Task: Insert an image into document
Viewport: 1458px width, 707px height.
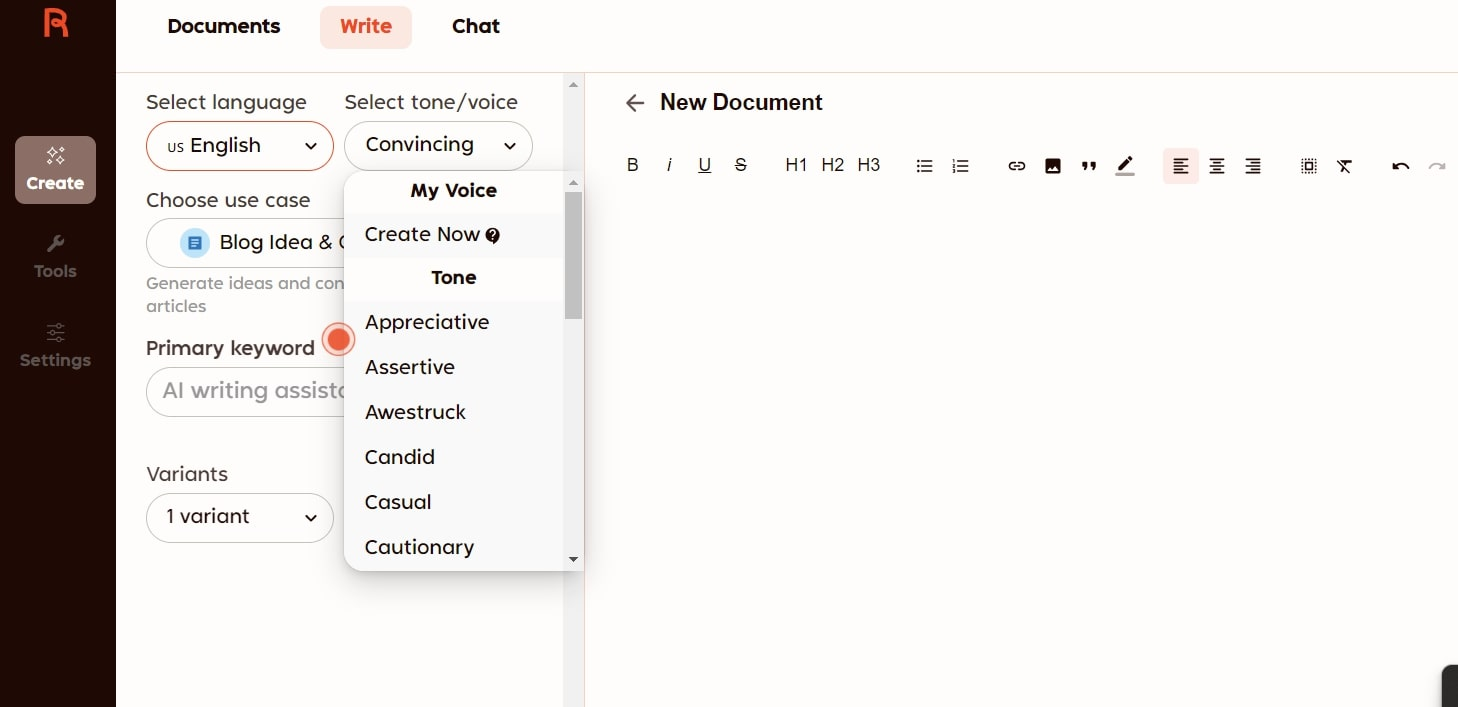Action: pyautogui.click(x=1052, y=166)
